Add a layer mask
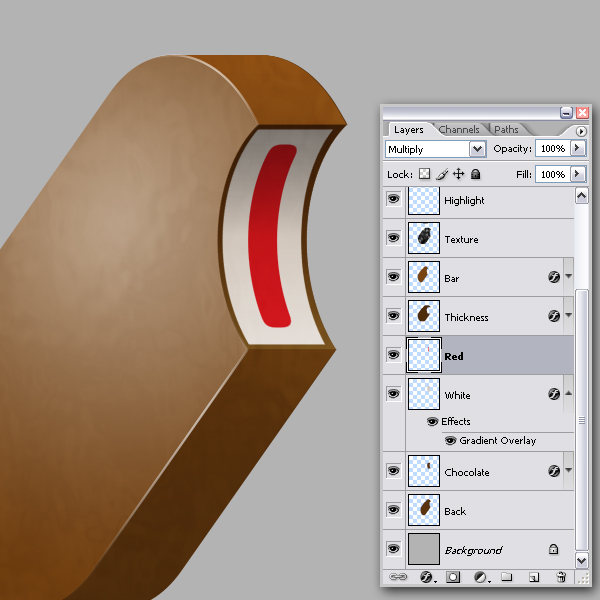The image size is (600, 600). pyautogui.click(x=453, y=577)
